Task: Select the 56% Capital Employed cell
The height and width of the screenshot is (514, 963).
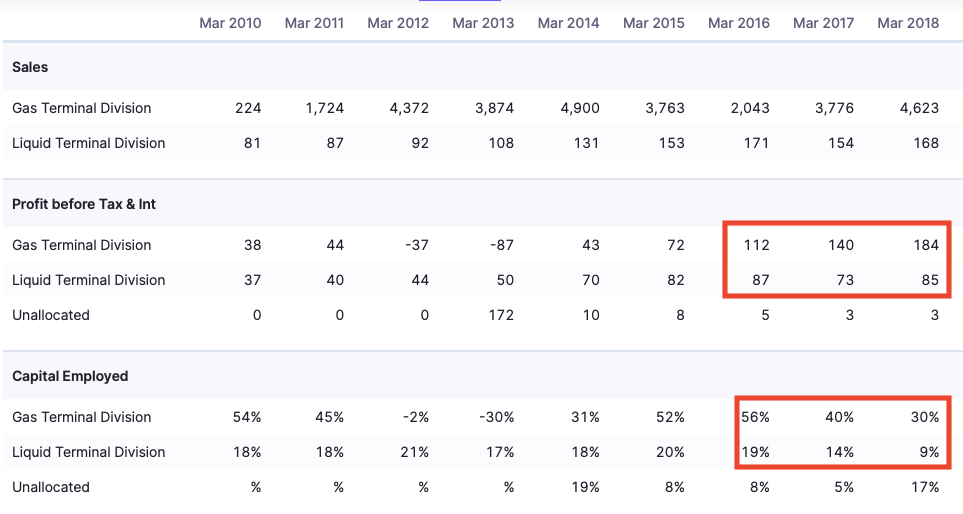Action: point(755,417)
